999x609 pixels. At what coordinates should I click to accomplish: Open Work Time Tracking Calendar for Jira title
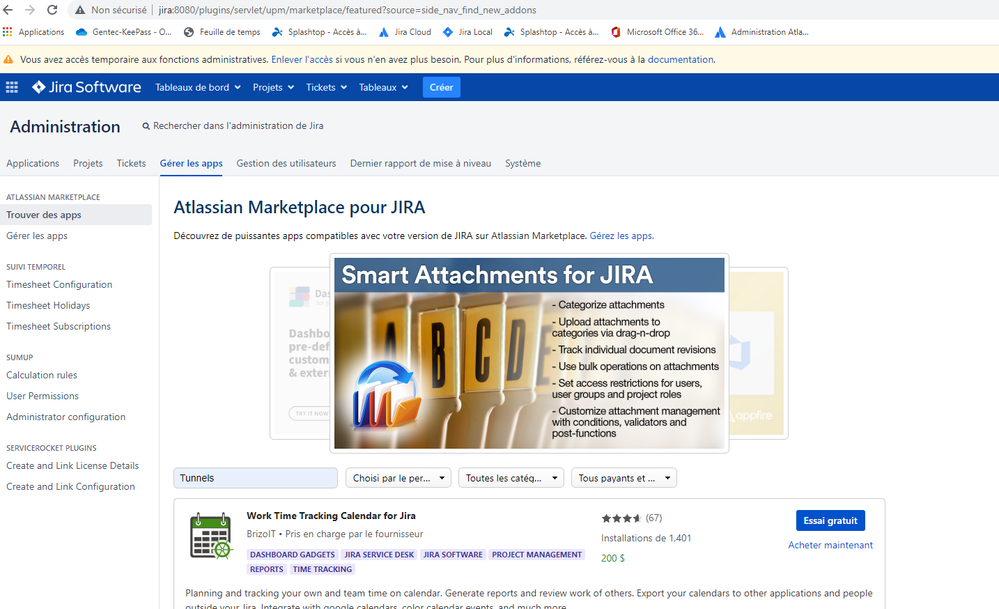click(x=331, y=516)
